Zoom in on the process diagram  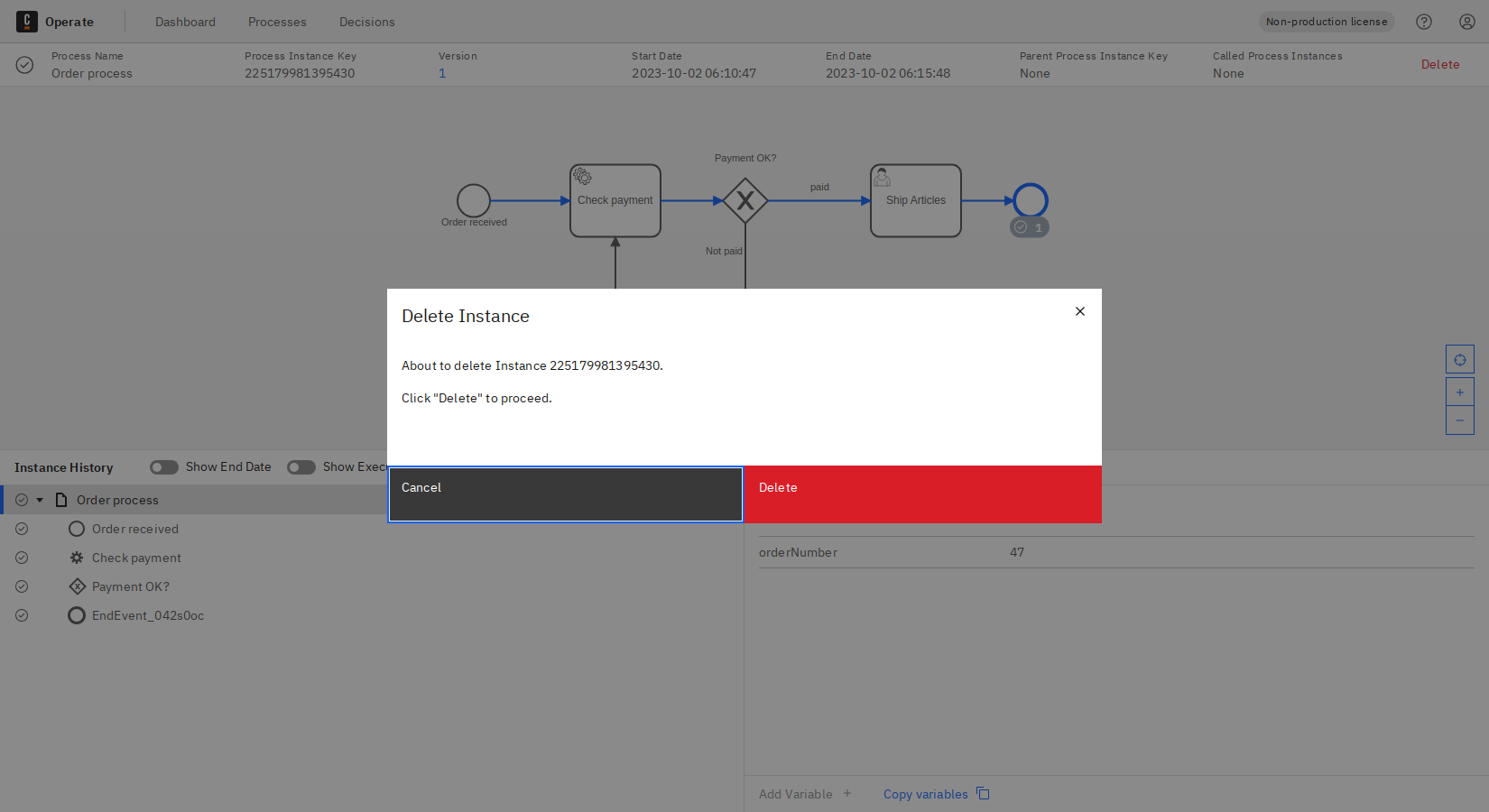pyautogui.click(x=1459, y=392)
